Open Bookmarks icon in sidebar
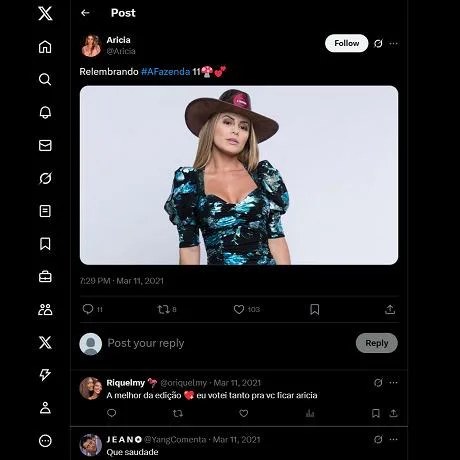 (x=45, y=244)
